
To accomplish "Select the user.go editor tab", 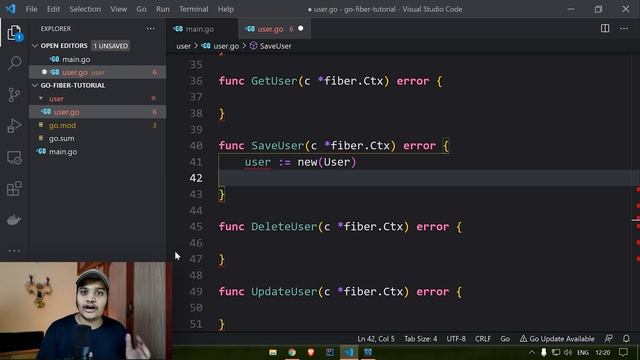I will coord(274,29).
